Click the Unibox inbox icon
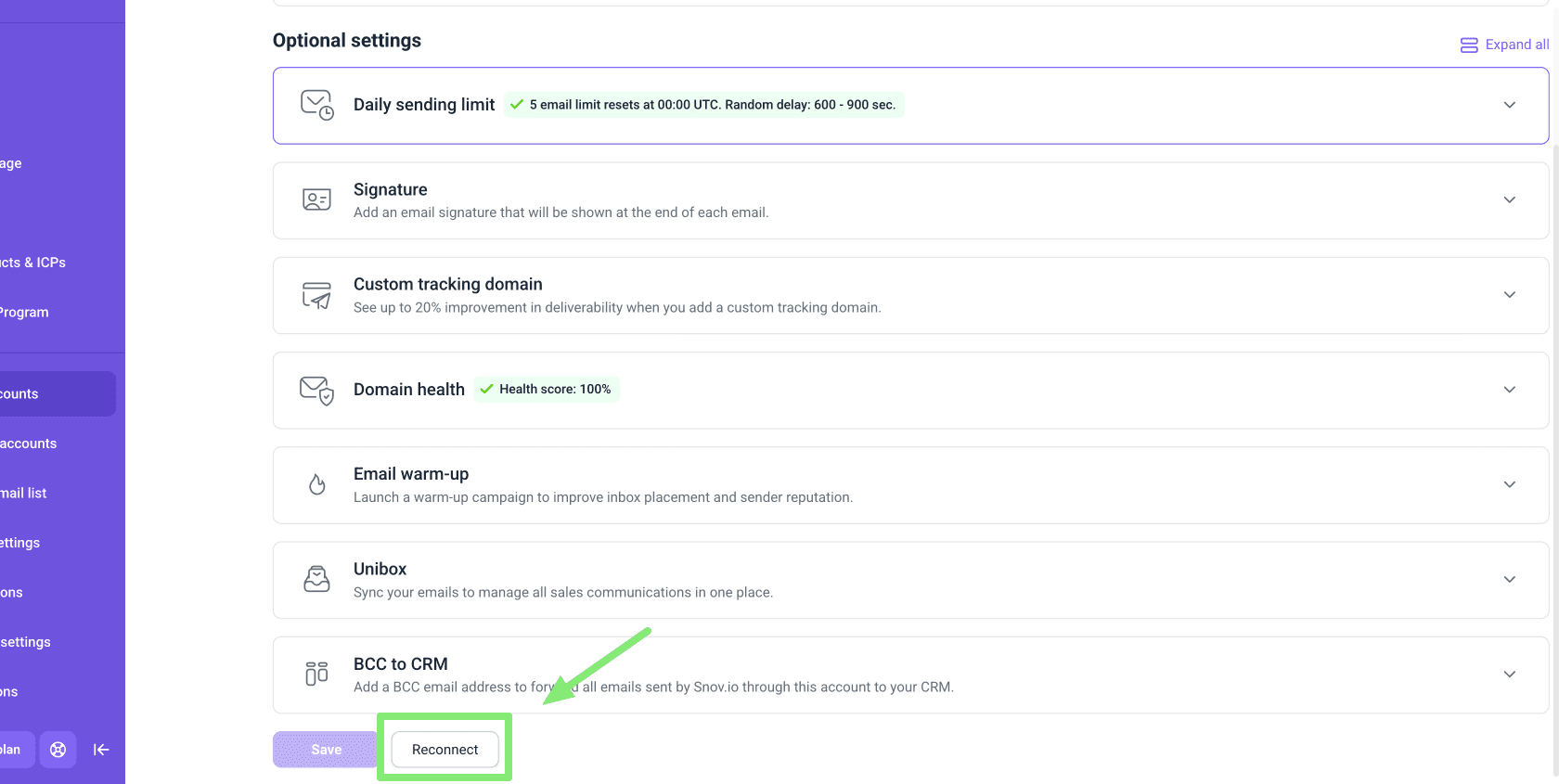Image resolution: width=1559 pixels, height=784 pixels. 316,579
